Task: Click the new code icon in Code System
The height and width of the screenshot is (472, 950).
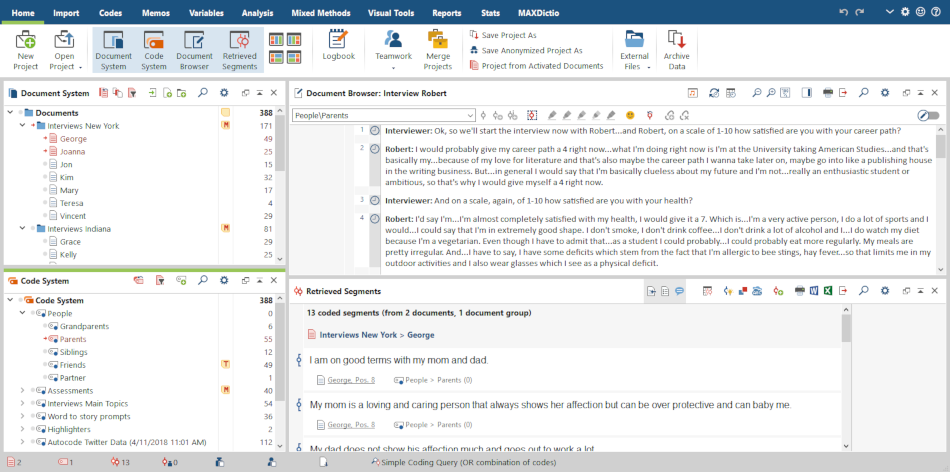Action: (181, 281)
